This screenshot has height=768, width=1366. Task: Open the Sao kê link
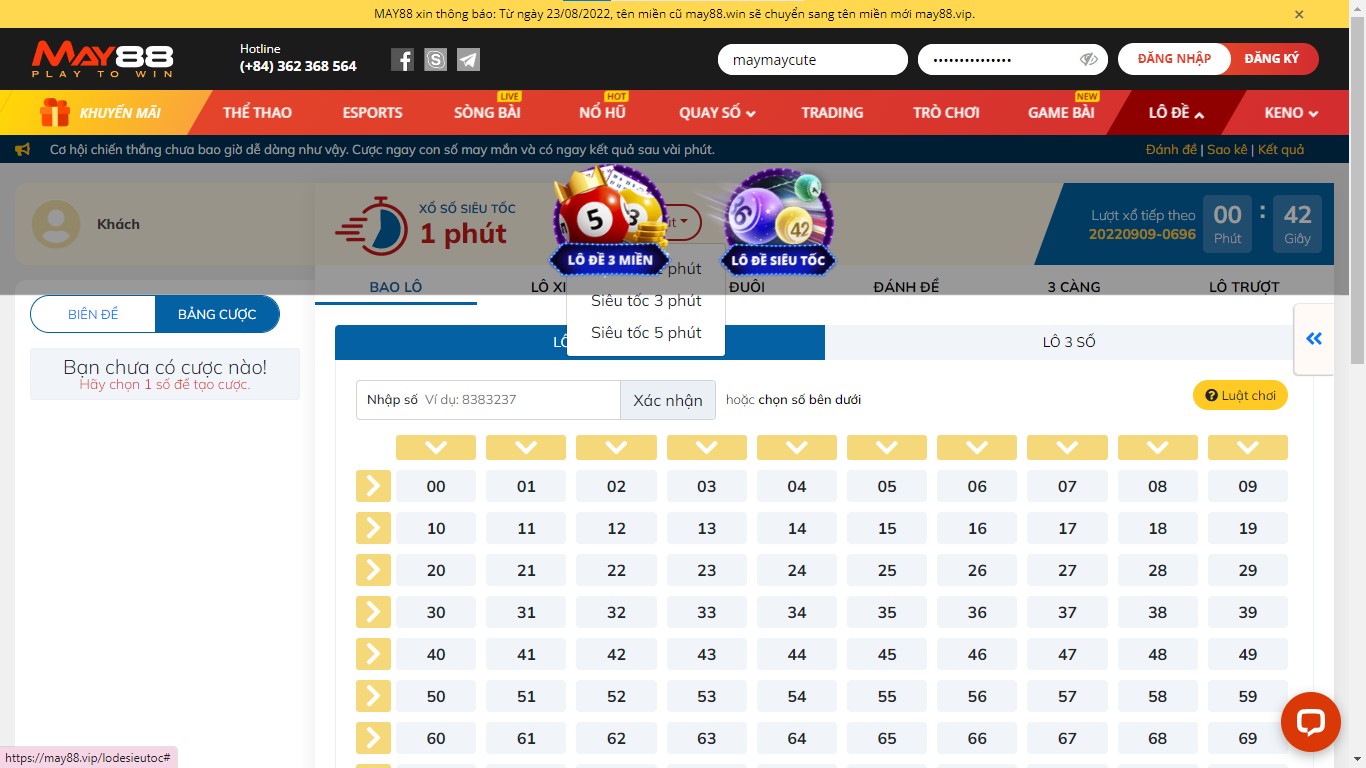(x=1227, y=149)
